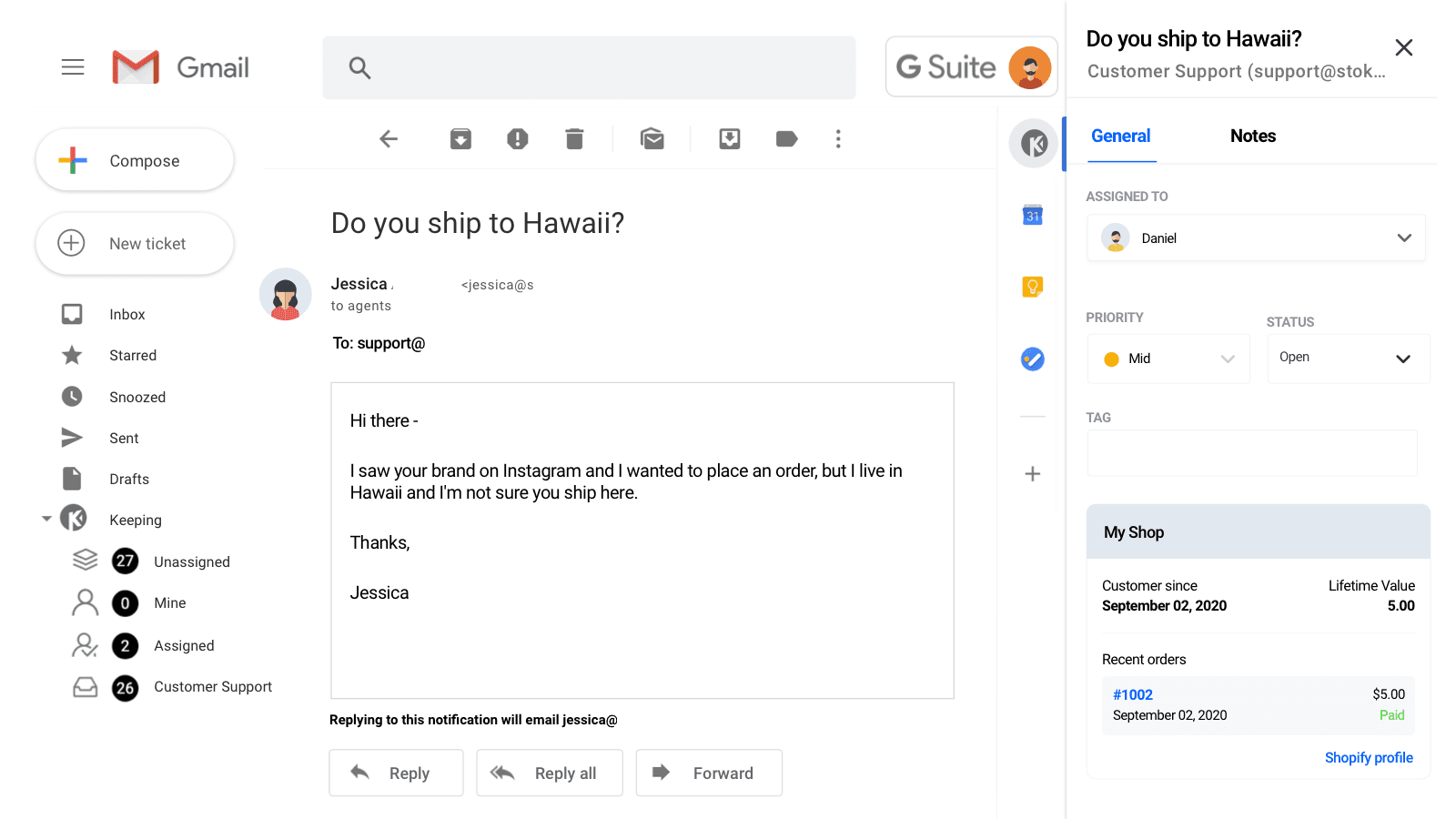1456x819 pixels.
Task: Move the email to another folder
Action: point(729,138)
